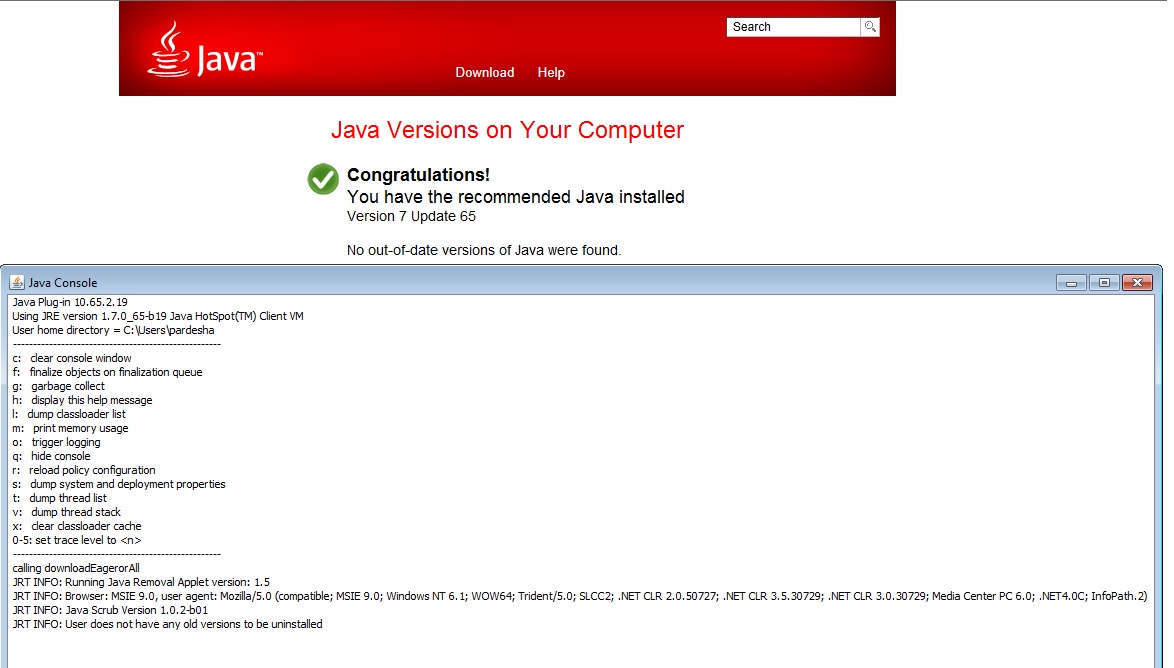Click the 'User home directory' console line
Screen dimensions: 1174x668
pos(113,330)
